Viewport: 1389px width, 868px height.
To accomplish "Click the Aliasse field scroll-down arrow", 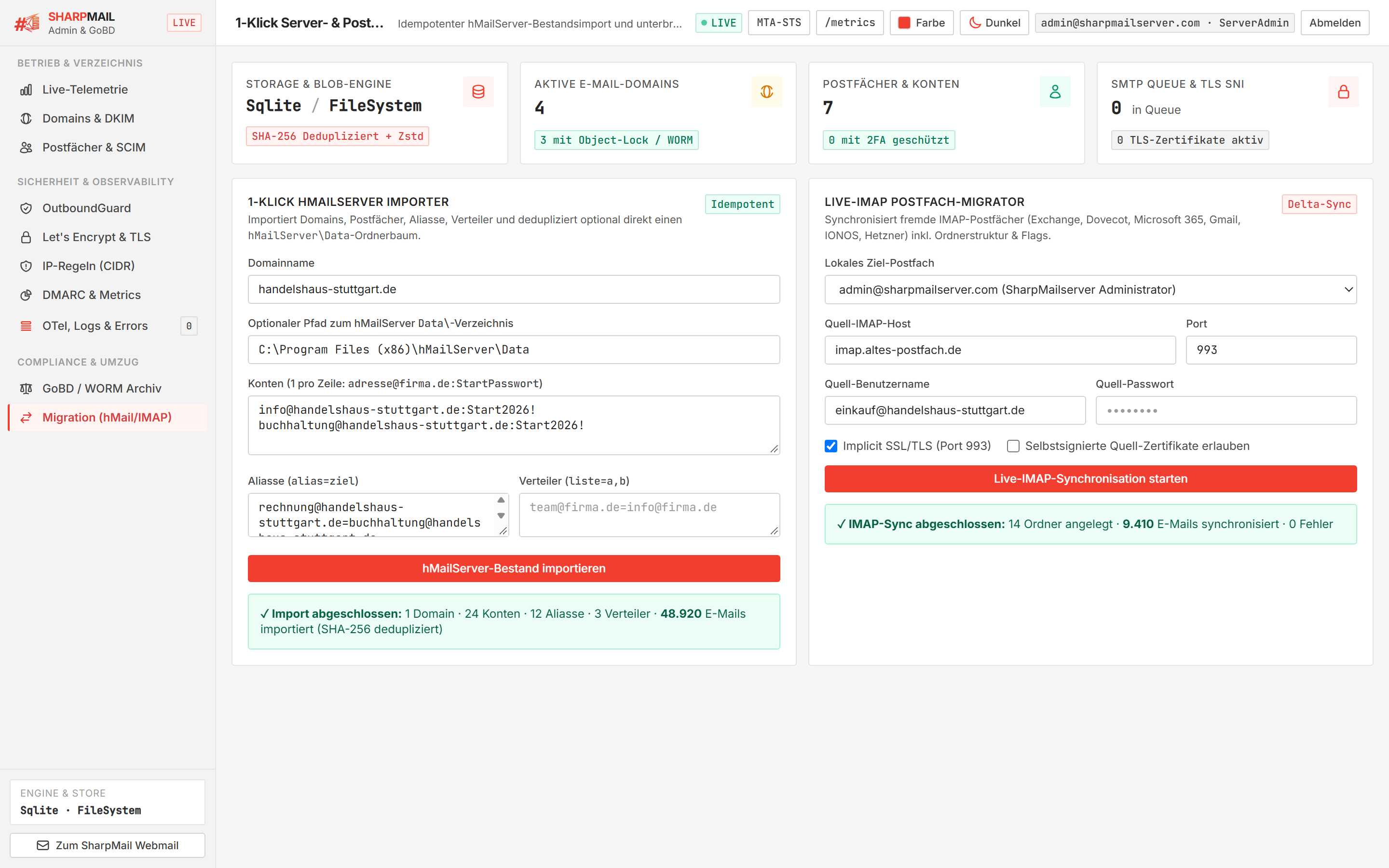I will 501,515.
